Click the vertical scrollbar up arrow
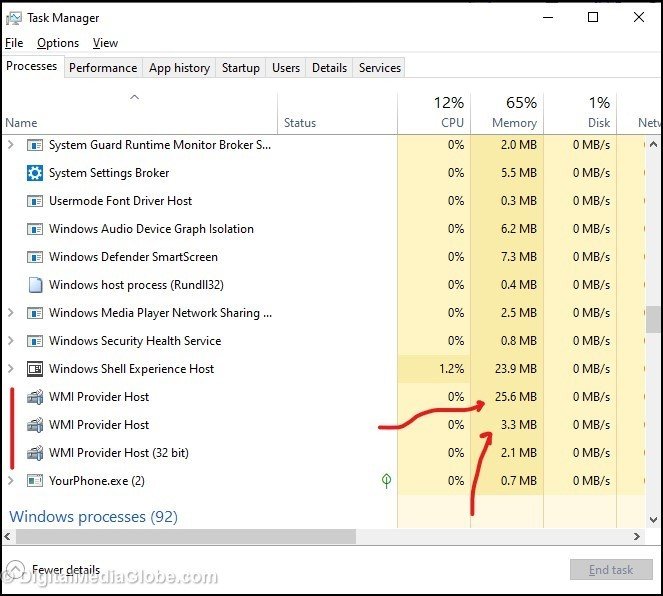This screenshot has width=663, height=596. (x=653, y=145)
